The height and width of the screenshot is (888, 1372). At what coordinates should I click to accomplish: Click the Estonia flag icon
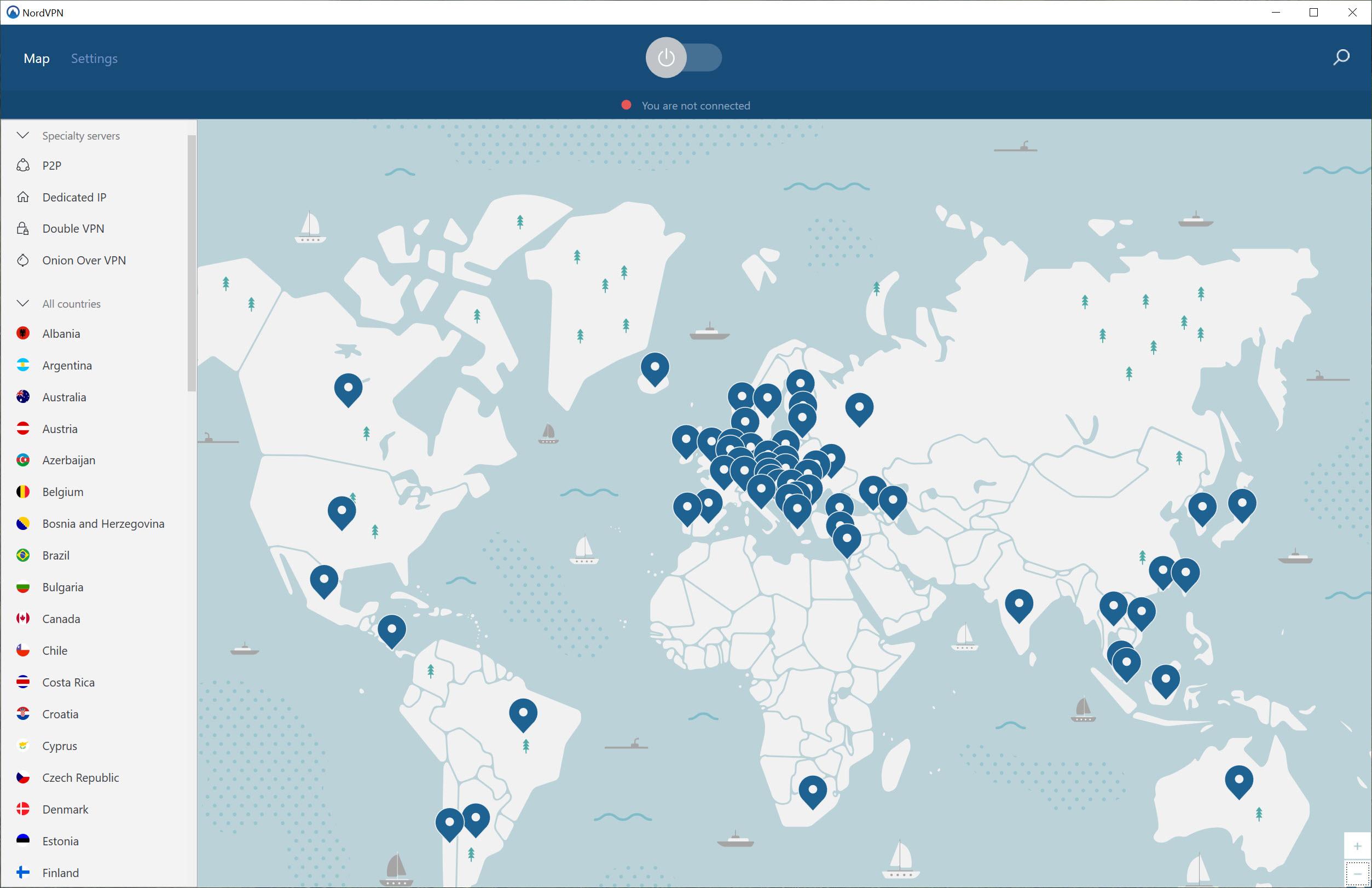point(23,841)
